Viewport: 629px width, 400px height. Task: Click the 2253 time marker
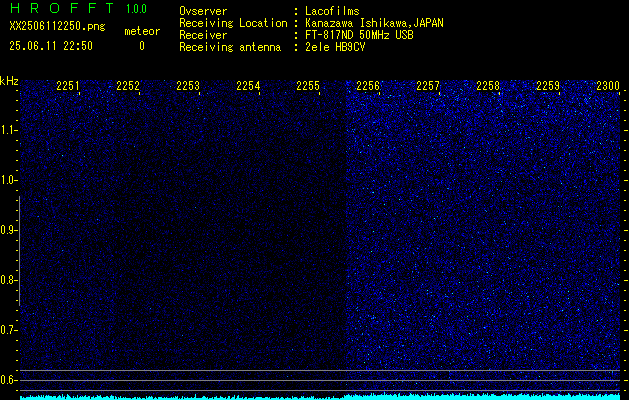point(188,86)
